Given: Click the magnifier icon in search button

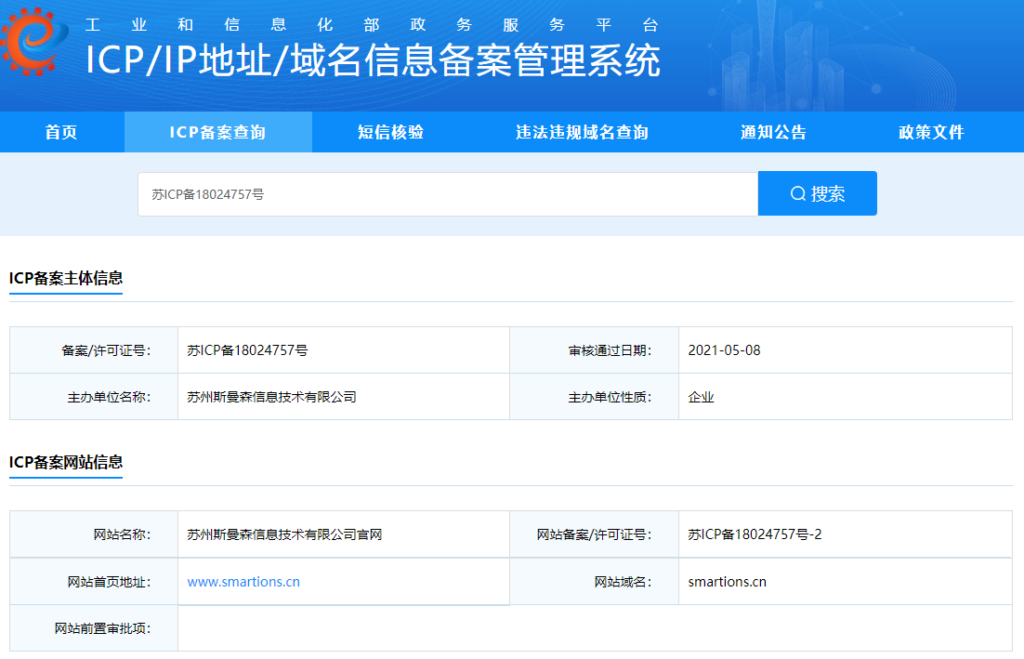Looking at the screenshot, I should [x=797, y=194].
